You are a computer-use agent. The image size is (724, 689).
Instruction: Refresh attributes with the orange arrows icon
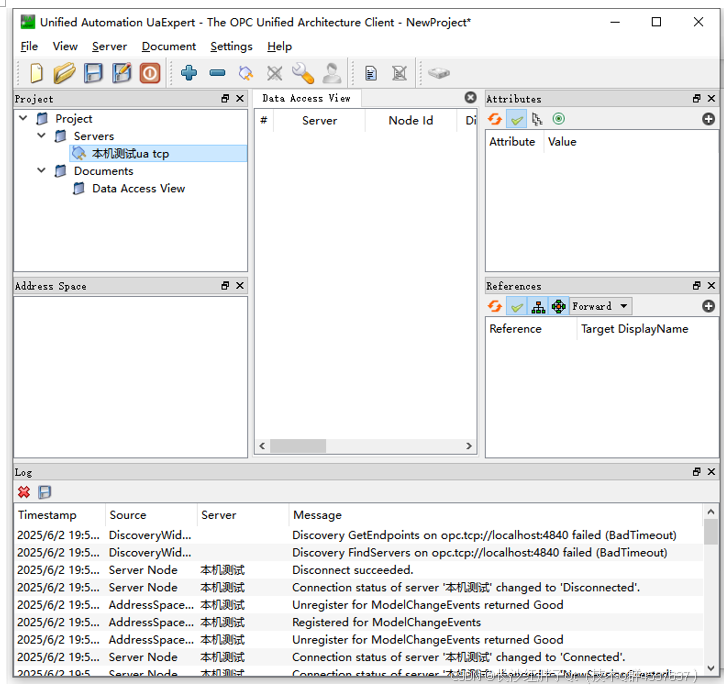(495, 119)
